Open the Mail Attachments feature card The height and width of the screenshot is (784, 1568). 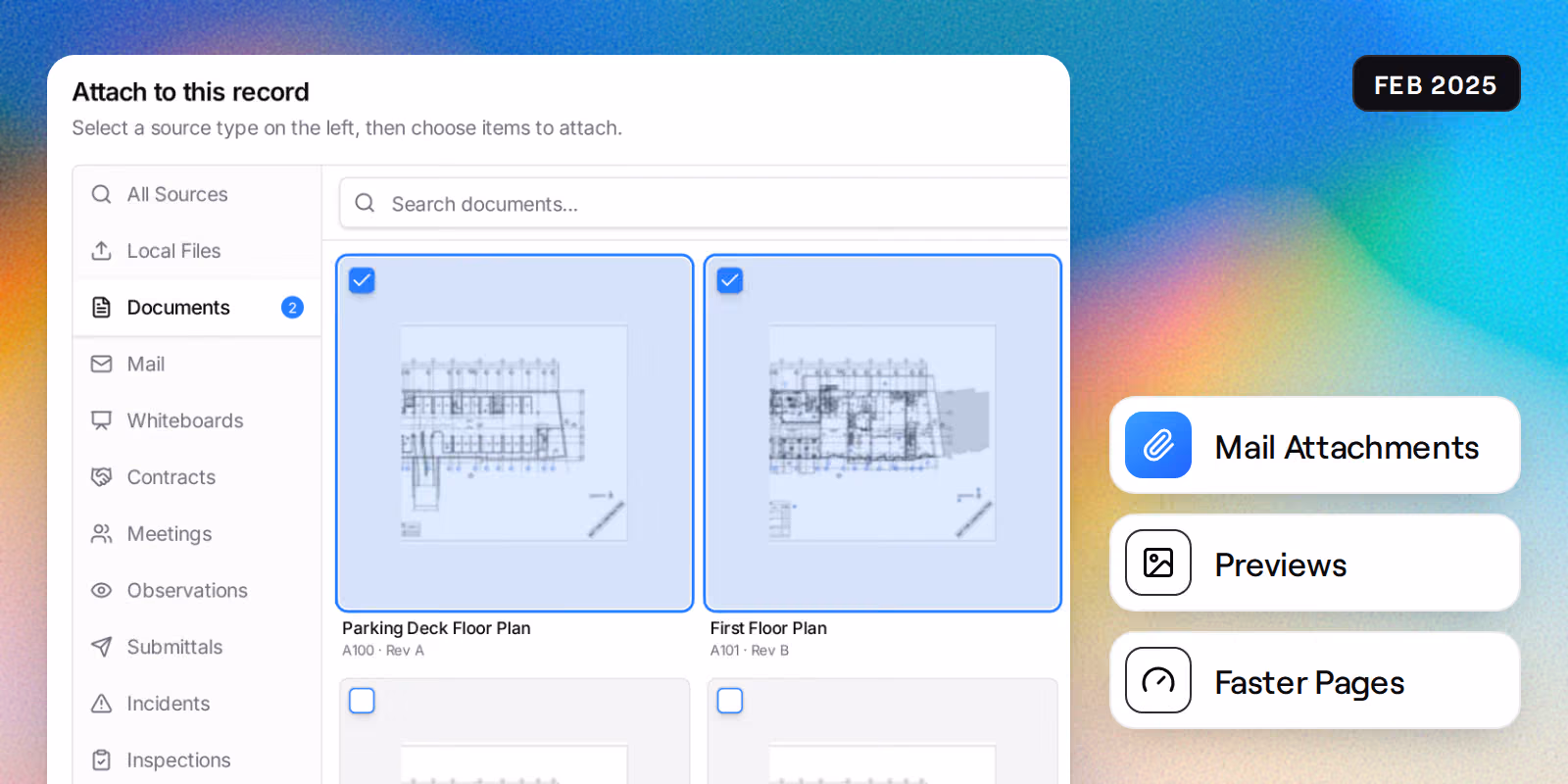tap(1315, 445)
